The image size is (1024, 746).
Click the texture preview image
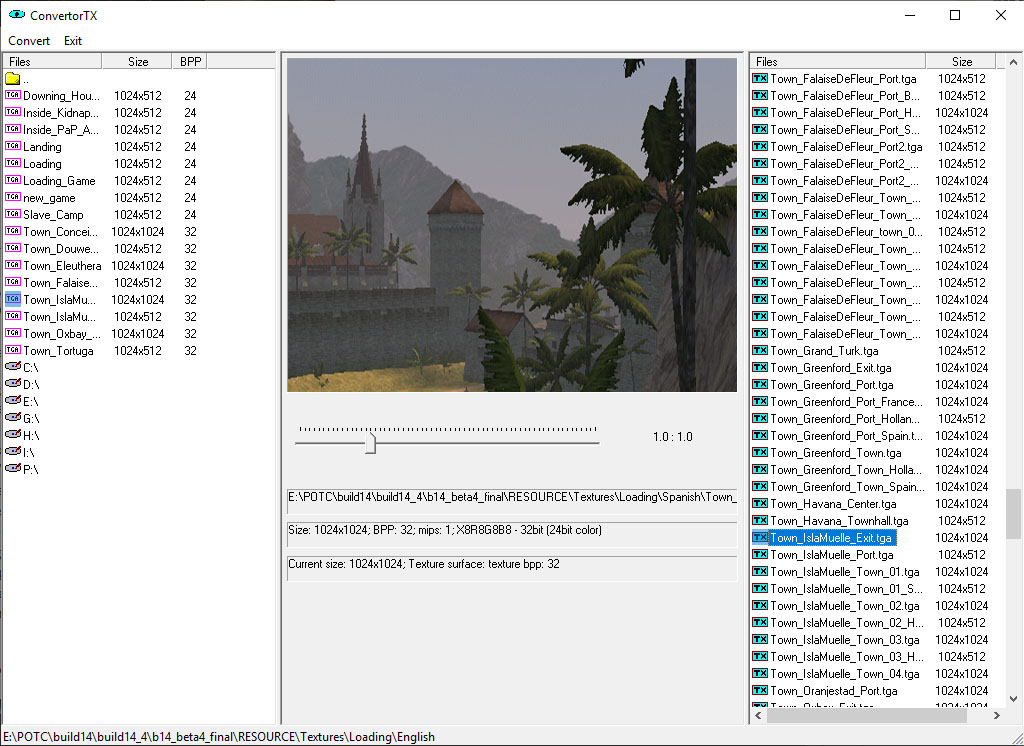(x=512, y=225)
